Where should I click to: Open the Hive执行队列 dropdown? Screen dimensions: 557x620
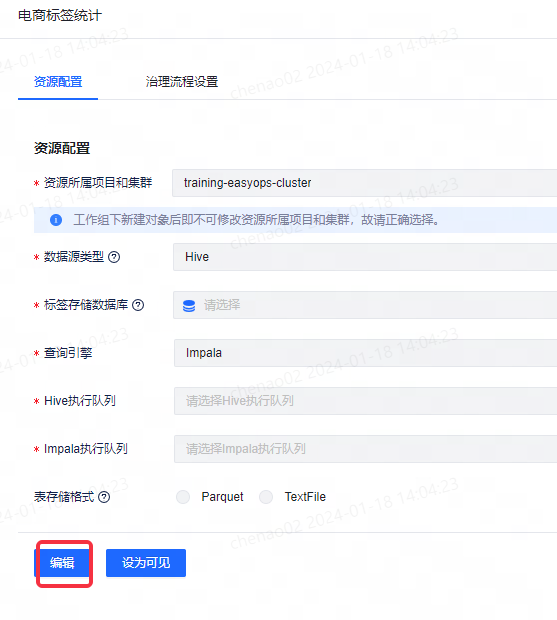[366, 401]
